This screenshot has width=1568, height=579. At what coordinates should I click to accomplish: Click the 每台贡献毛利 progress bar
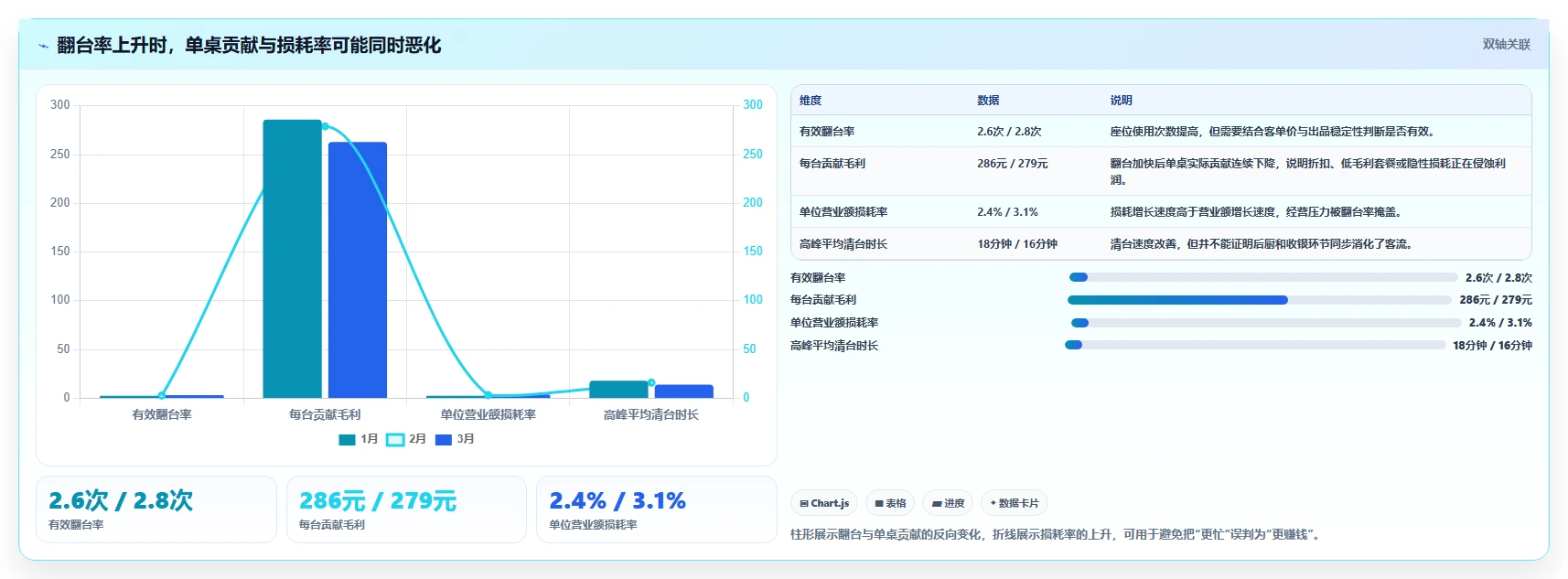[1260, 300]
